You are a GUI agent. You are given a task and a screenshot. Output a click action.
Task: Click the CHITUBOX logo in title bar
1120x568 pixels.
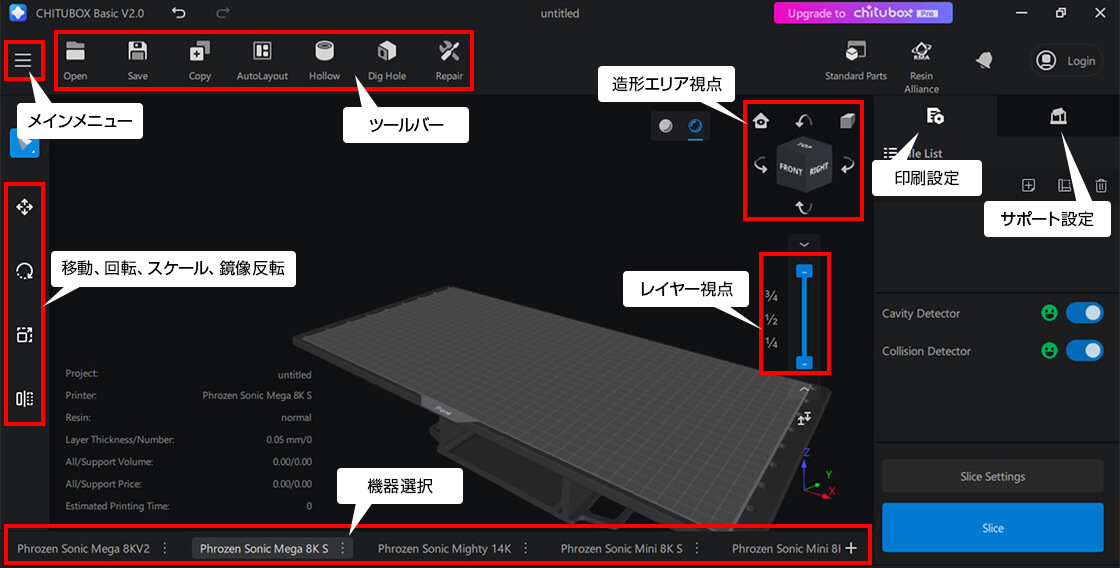pos(18,13)
